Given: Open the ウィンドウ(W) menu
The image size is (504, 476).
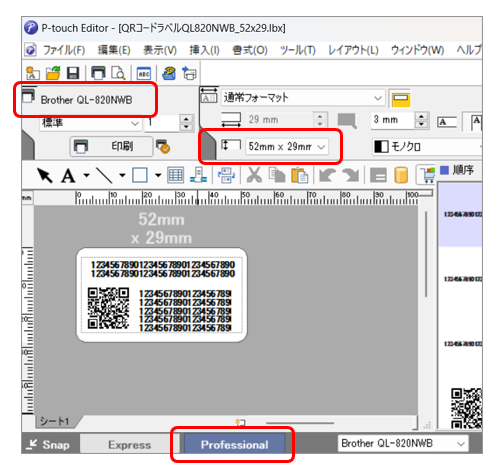Looking at the screenshot, I should (417, 50).
